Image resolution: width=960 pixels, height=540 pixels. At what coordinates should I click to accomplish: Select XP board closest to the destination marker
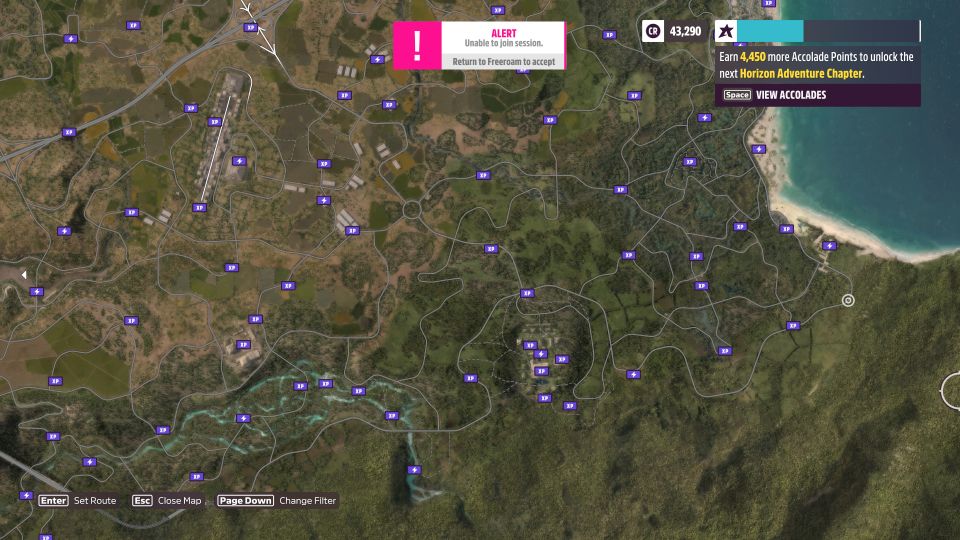pyautogui.click(x=793, y=326)
